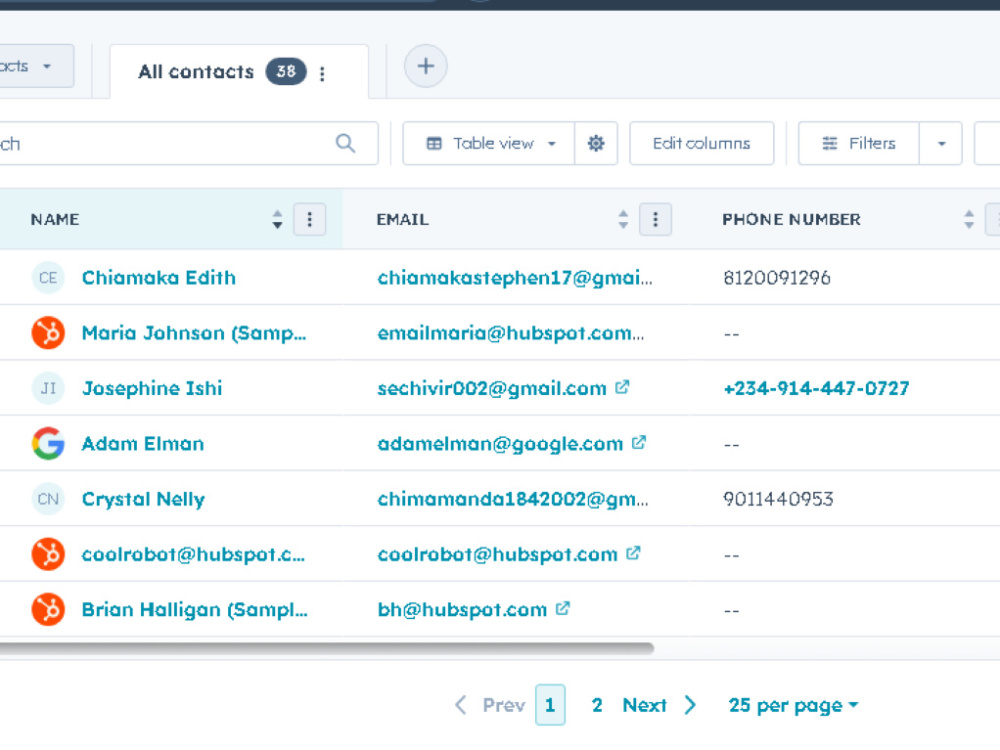
Task: Open Chiamaka Edith's contact record
Action: [159, 278]
